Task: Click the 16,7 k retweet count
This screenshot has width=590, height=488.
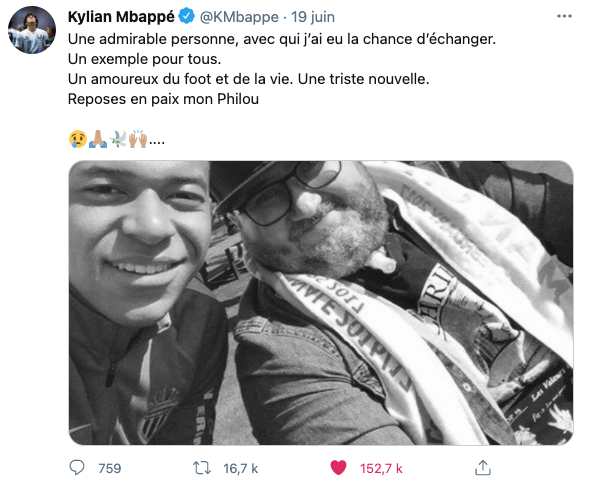Action: 240,468
